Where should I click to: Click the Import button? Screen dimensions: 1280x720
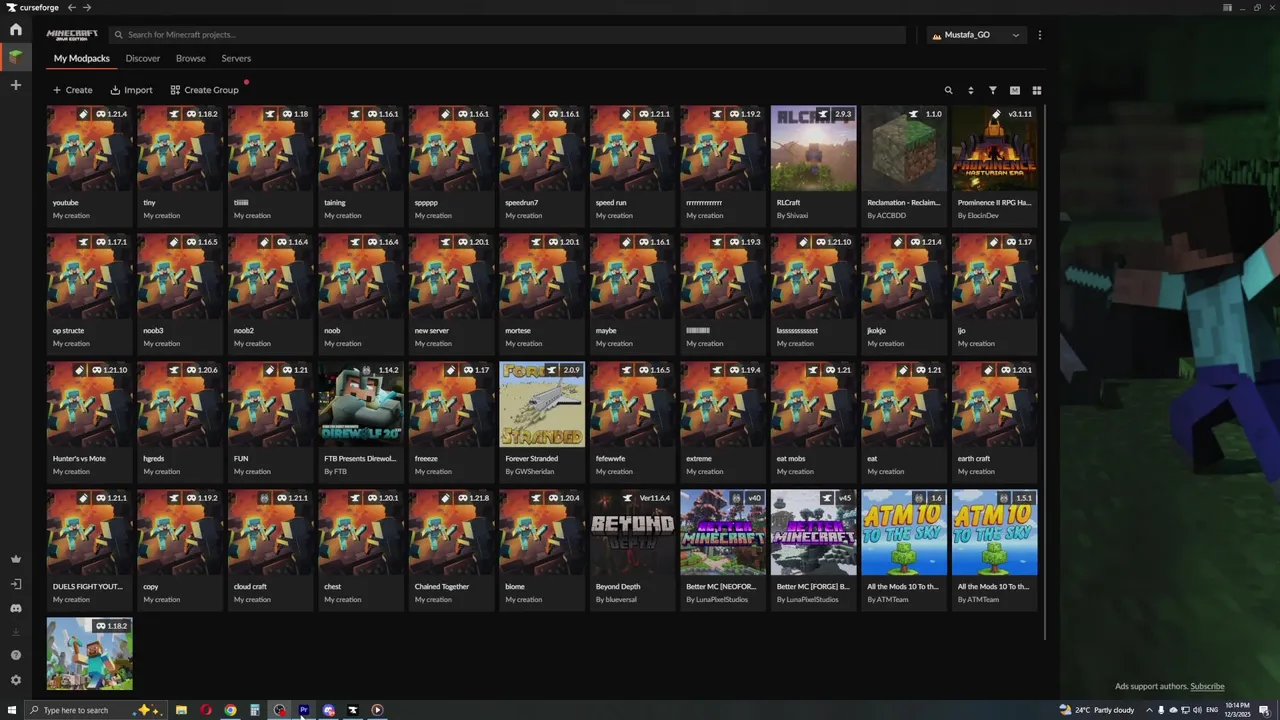pyautogui.click(x=131, y=90)
